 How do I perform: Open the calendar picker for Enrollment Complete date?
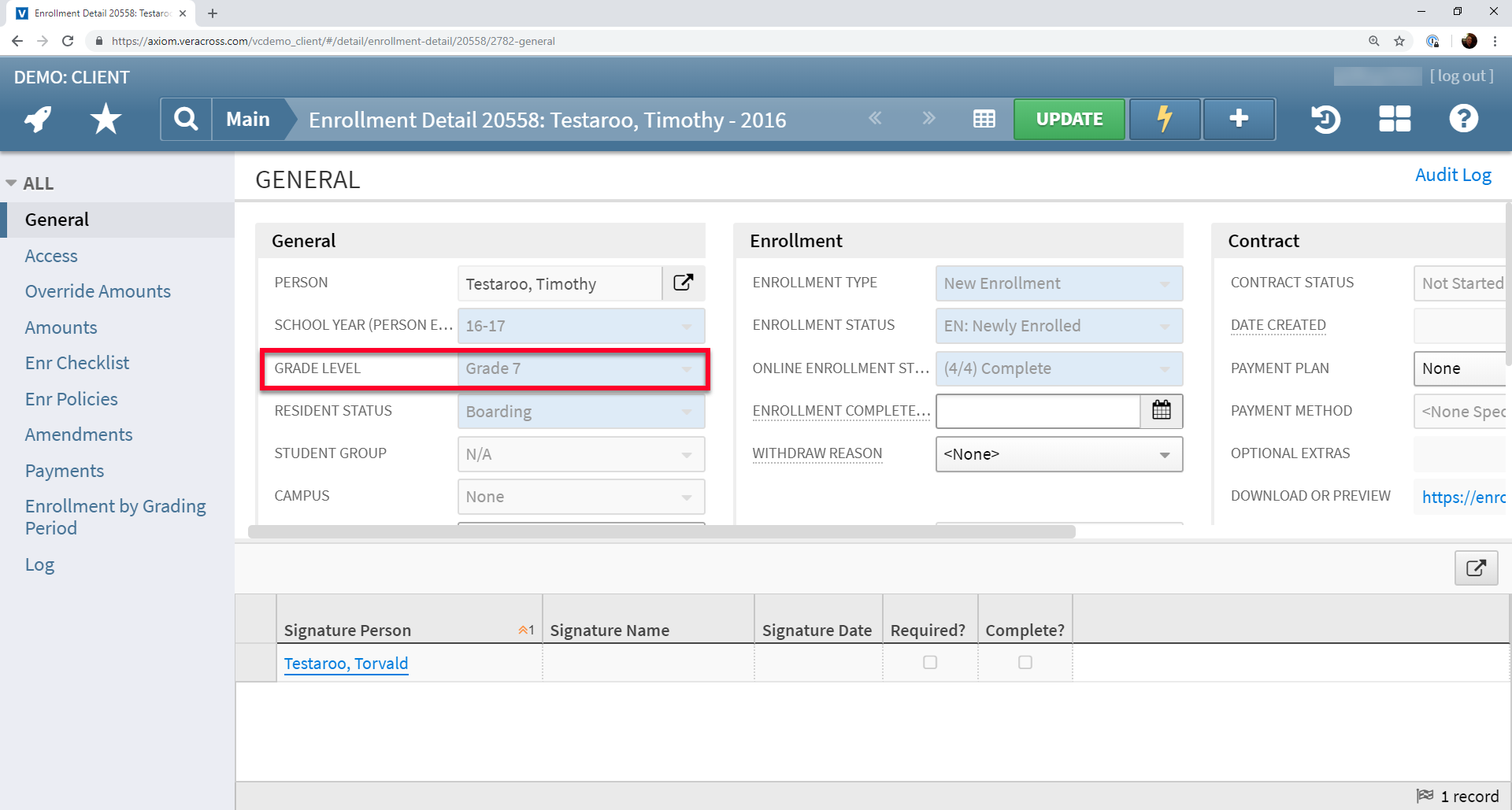pyautogui.click(x=1162, y=411)
